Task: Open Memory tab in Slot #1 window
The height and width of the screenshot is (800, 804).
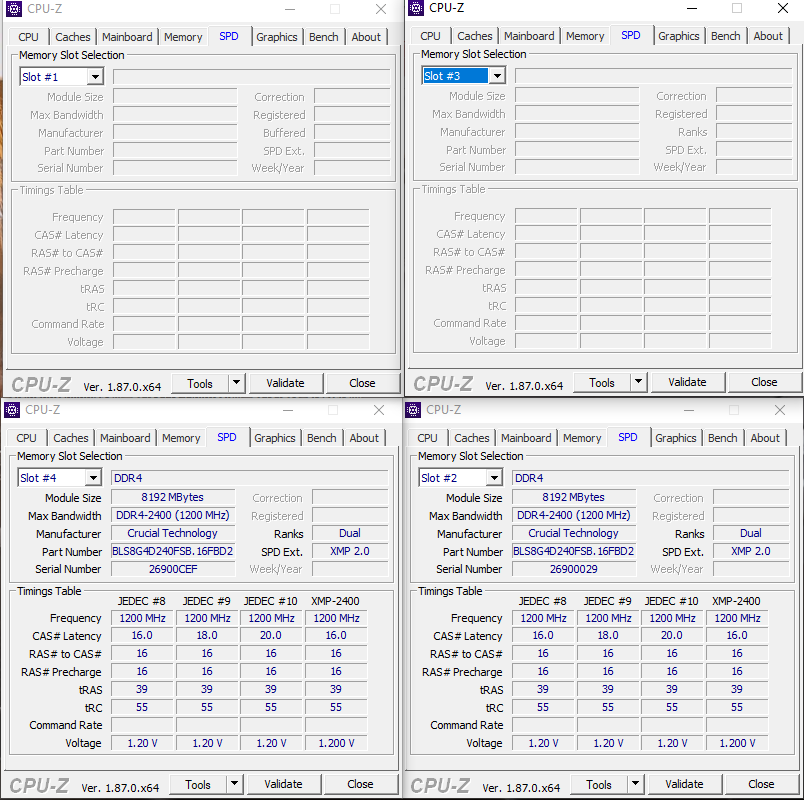Action: [183, 37]
